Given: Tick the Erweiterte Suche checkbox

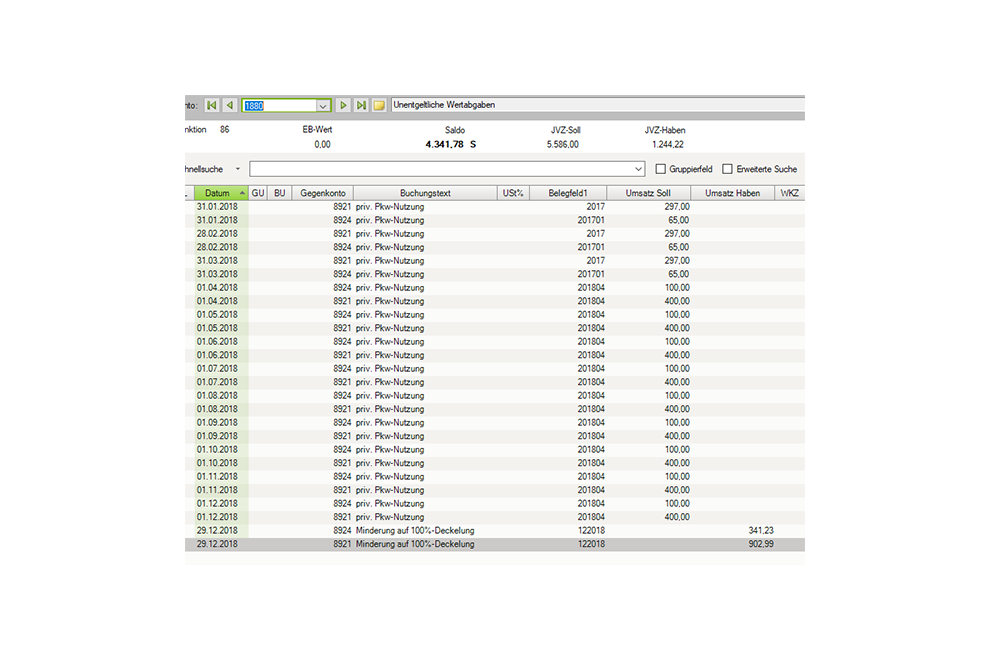Looking at the screenshot, I should pyautogui.click(x=728, y=169).
